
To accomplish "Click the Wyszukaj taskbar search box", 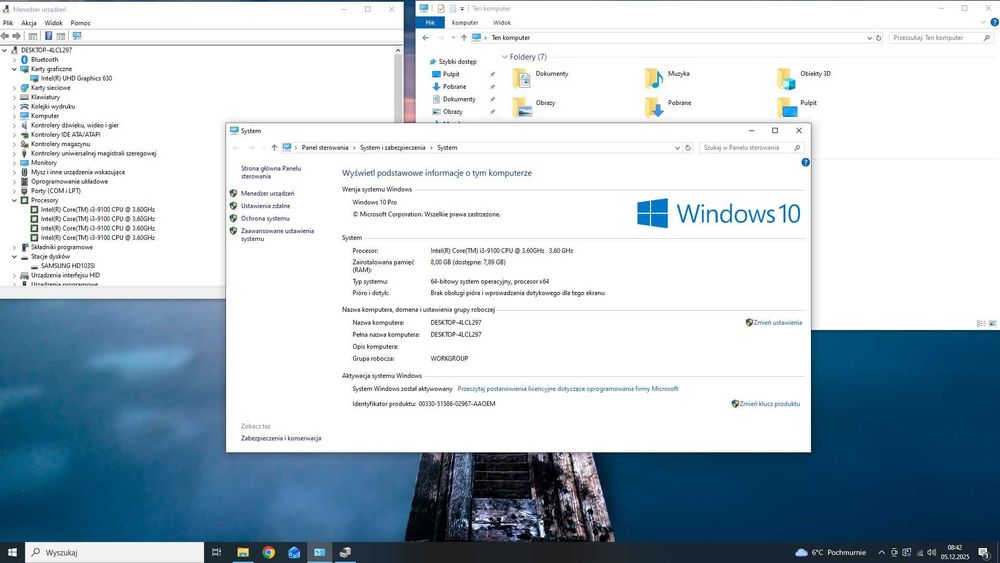I will pos(115,552).
